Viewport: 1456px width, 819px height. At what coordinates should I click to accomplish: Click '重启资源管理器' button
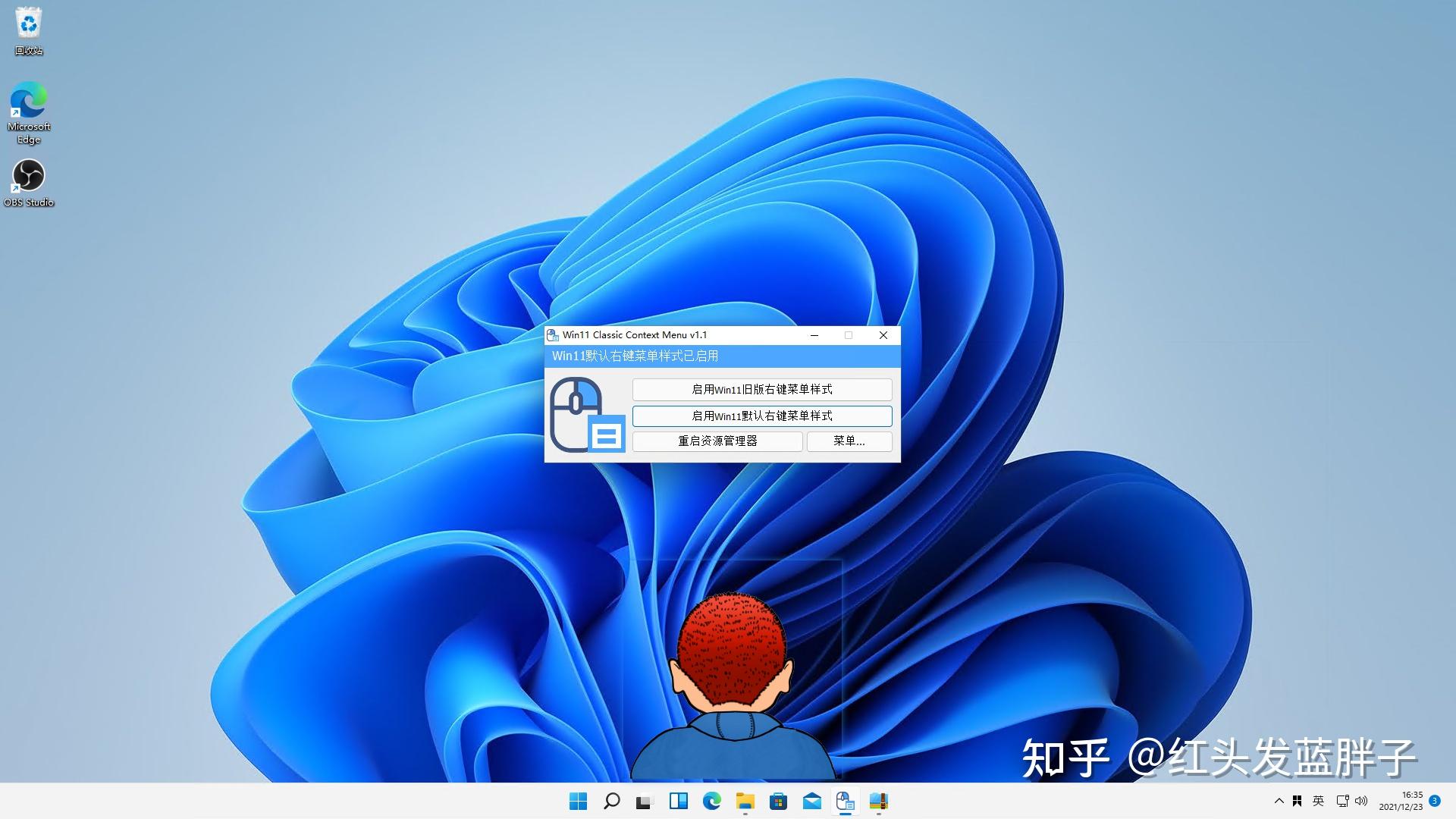coord(717,440)
